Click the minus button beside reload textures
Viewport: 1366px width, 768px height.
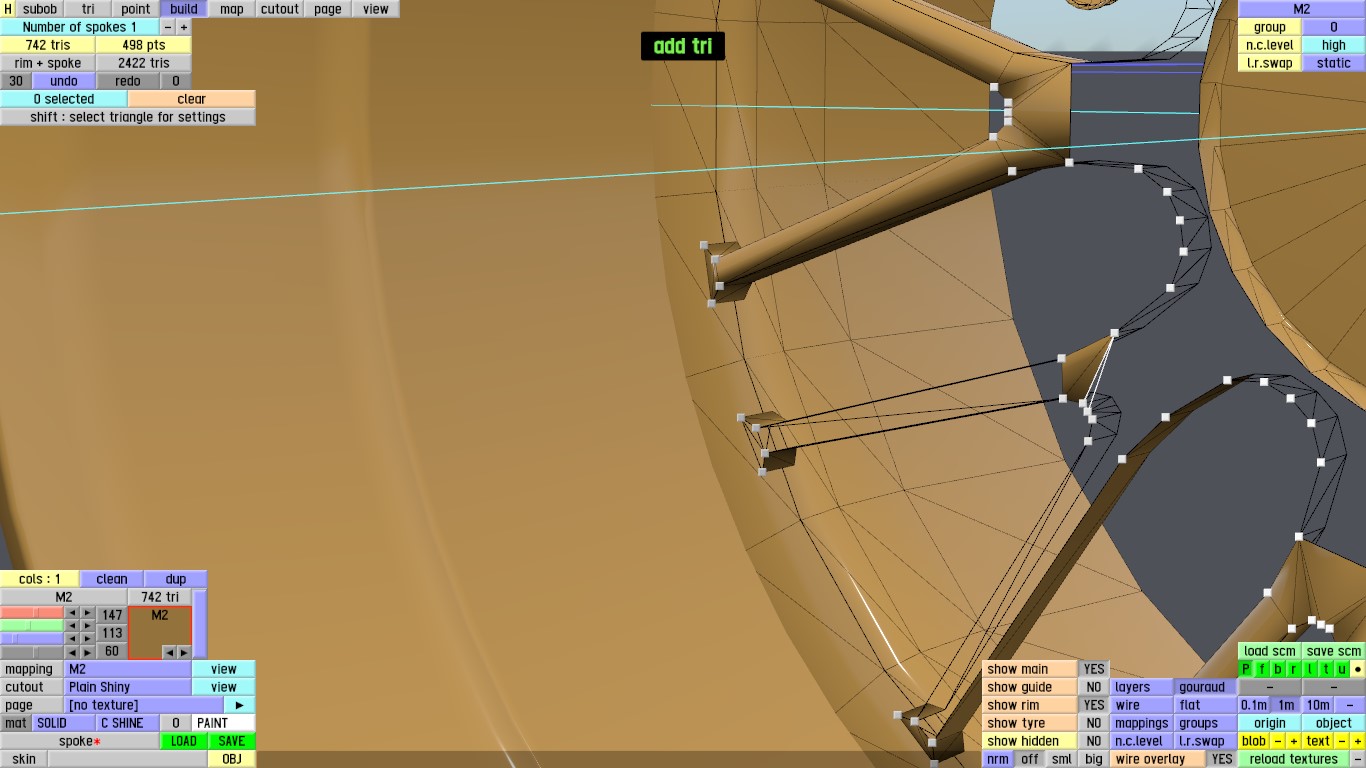pyautogui.click(x=1358, y=759)
